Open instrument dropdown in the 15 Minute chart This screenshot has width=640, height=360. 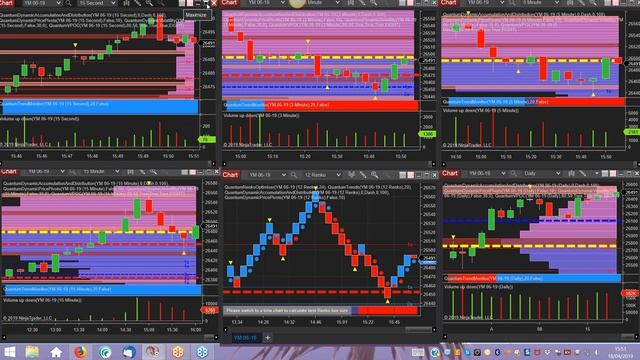[x=46, y=172]
